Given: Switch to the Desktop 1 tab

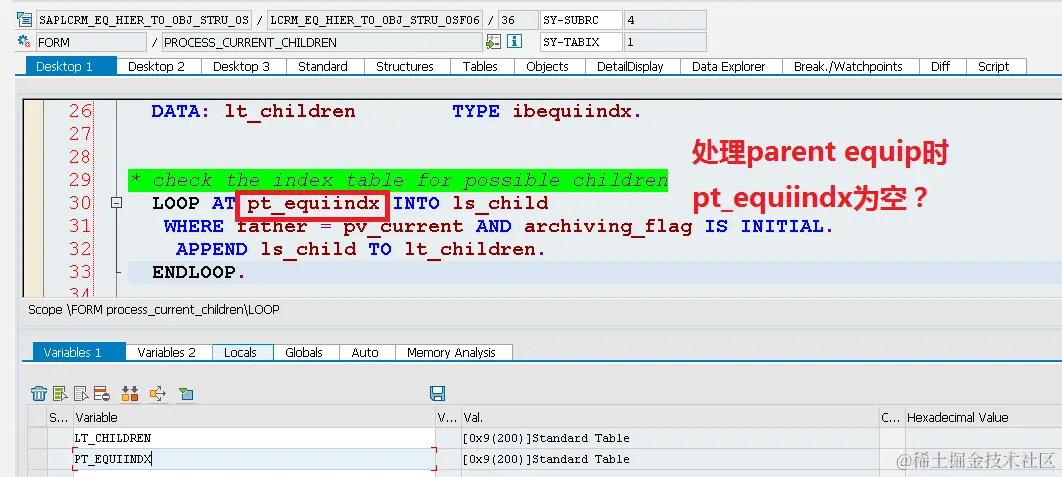Looking at the screenshot, I should (71, 66).
